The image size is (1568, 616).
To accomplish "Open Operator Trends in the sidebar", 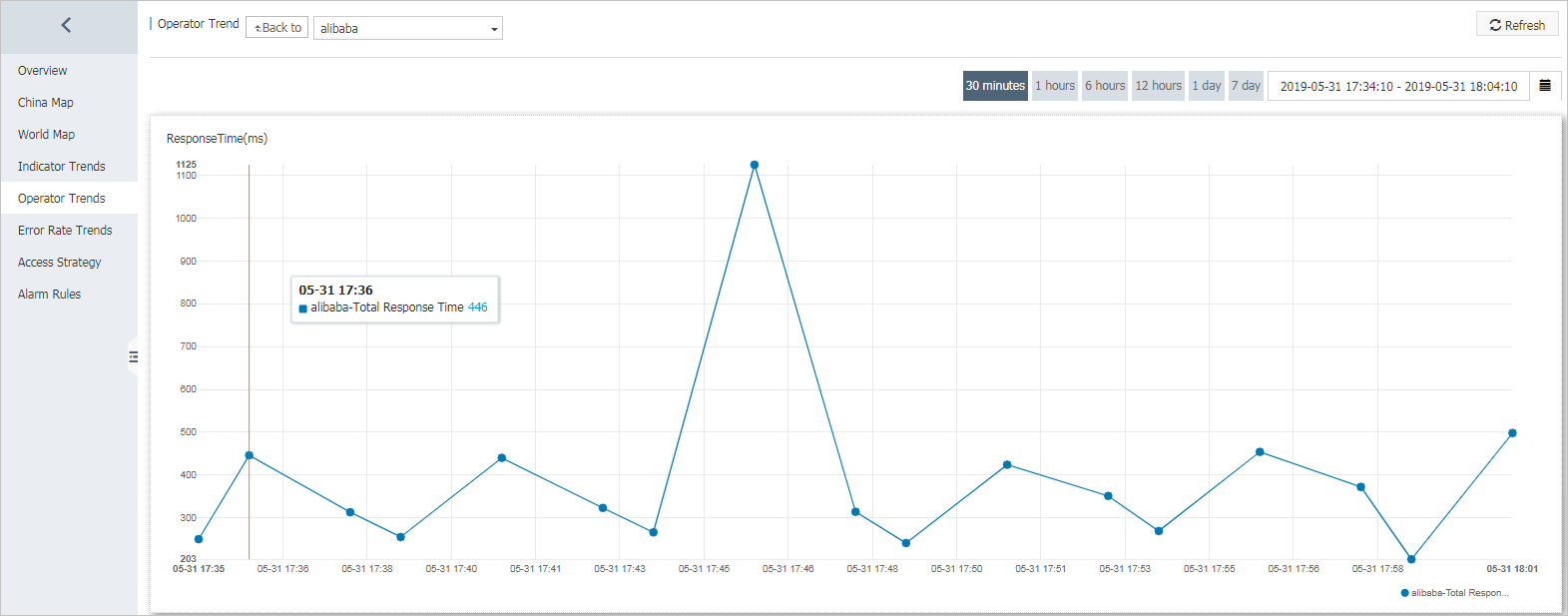I will click(x=69, y=199).
